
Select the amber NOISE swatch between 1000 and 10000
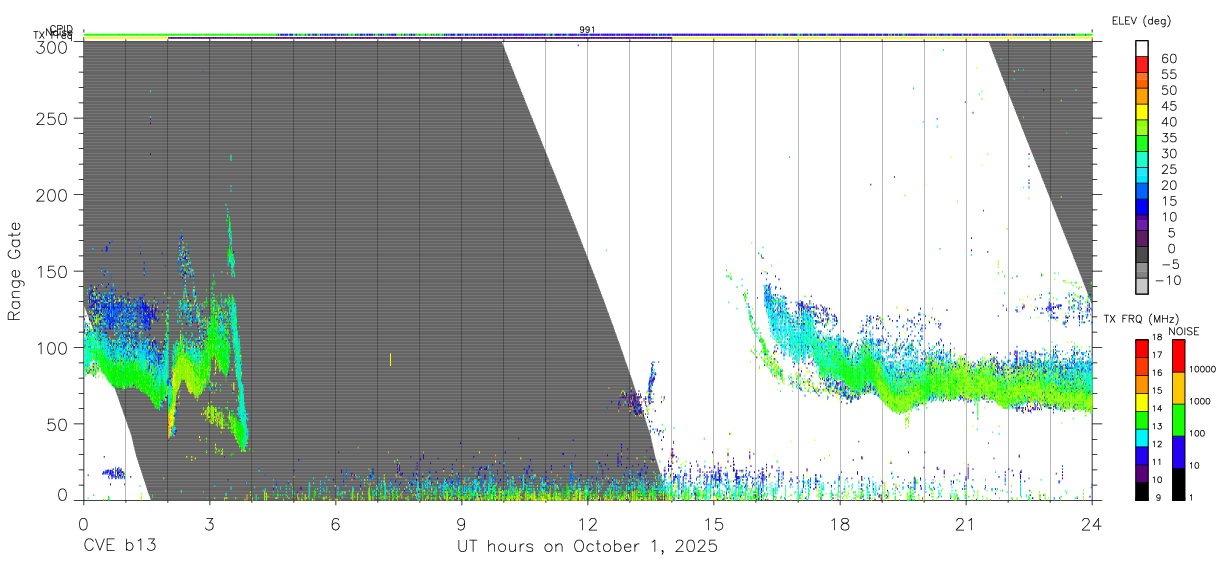pos(1178,387)
